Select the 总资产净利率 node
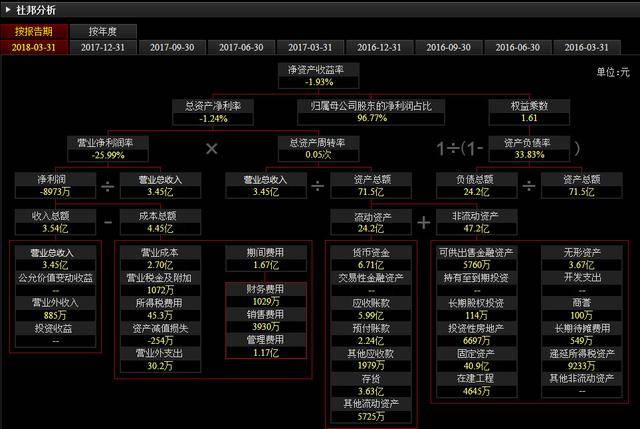640x429 pixels. (212, 111)
